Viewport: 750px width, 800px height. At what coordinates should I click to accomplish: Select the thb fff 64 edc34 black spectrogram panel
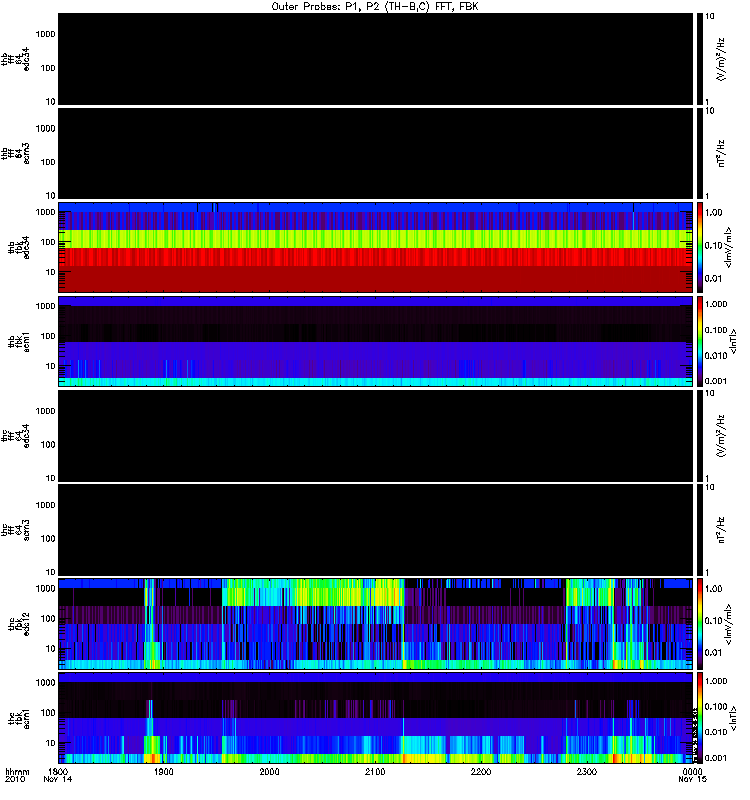(x=375, y=59)
